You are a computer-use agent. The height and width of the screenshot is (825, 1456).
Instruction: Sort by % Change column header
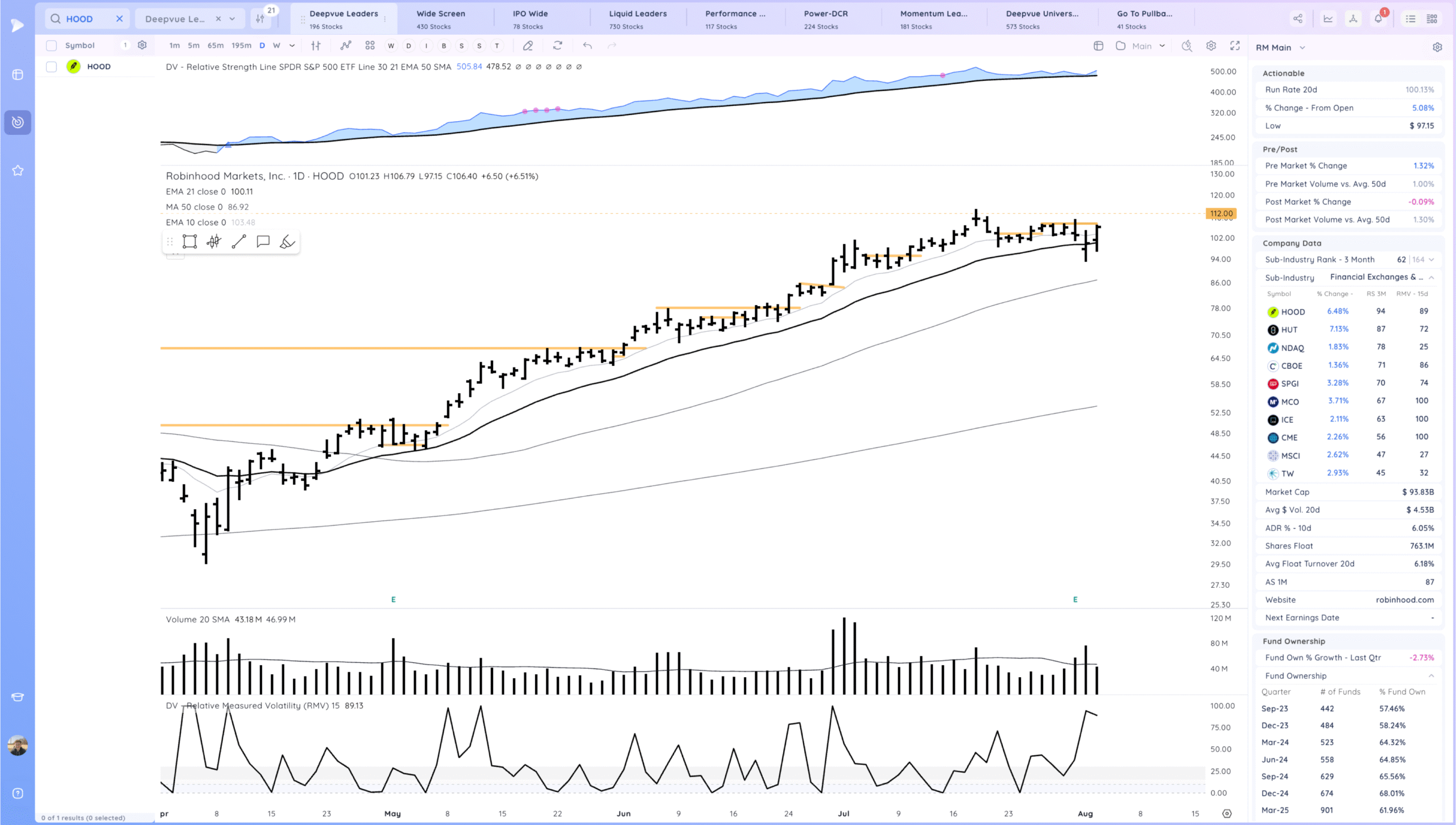click(1335, 294)
